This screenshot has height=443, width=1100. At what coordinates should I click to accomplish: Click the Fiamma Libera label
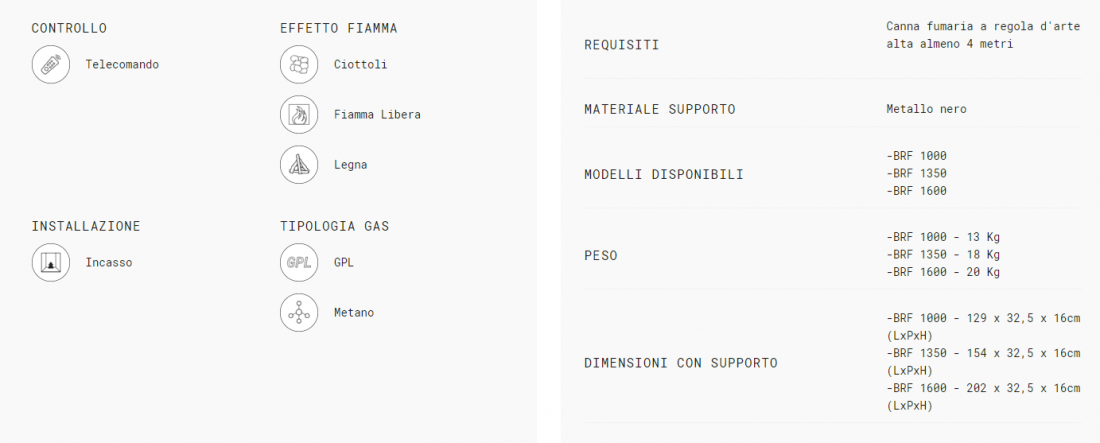pos(377,115)
